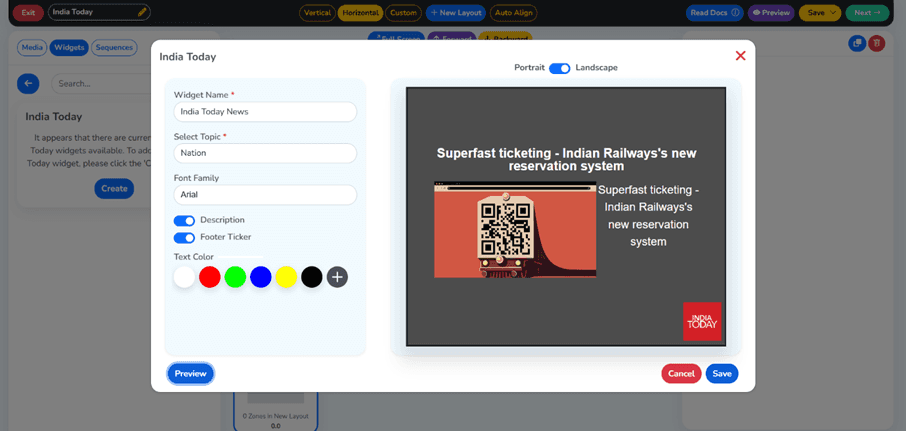The height and width of the screenshot is (431, 906).
Task: Click the India Today logo in preview
Action: [x=702, y=321]
